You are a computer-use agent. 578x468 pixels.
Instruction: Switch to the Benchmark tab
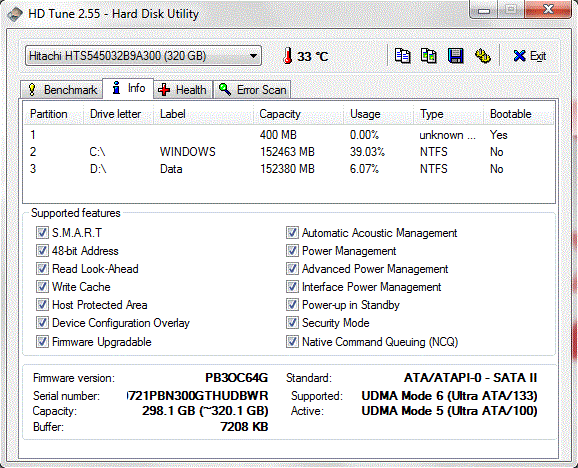coord(62,90)
